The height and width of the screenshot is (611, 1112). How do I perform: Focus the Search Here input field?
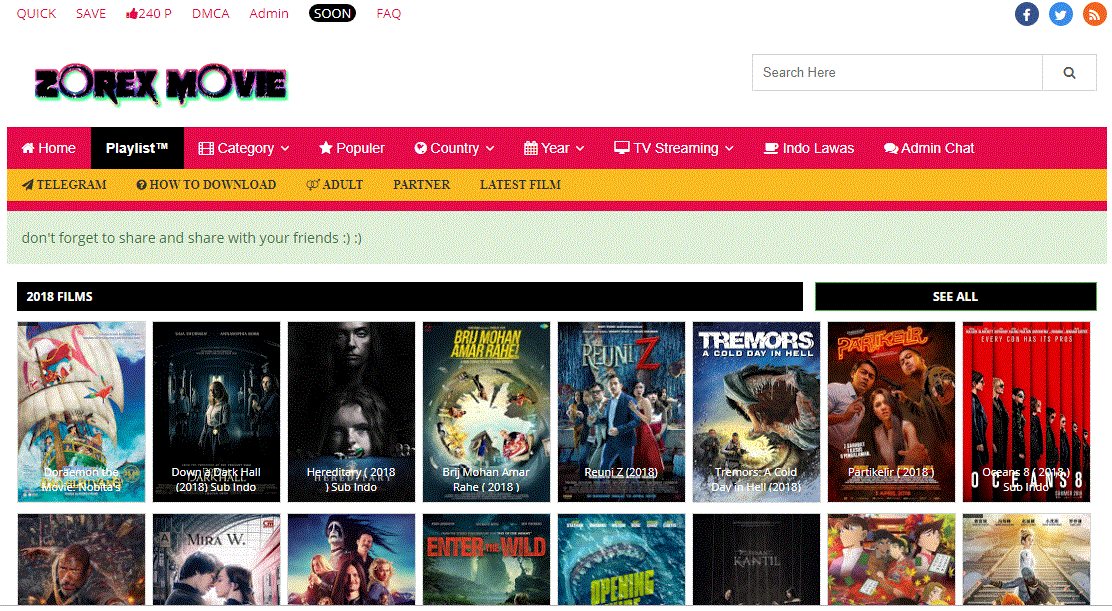point(897,72)
